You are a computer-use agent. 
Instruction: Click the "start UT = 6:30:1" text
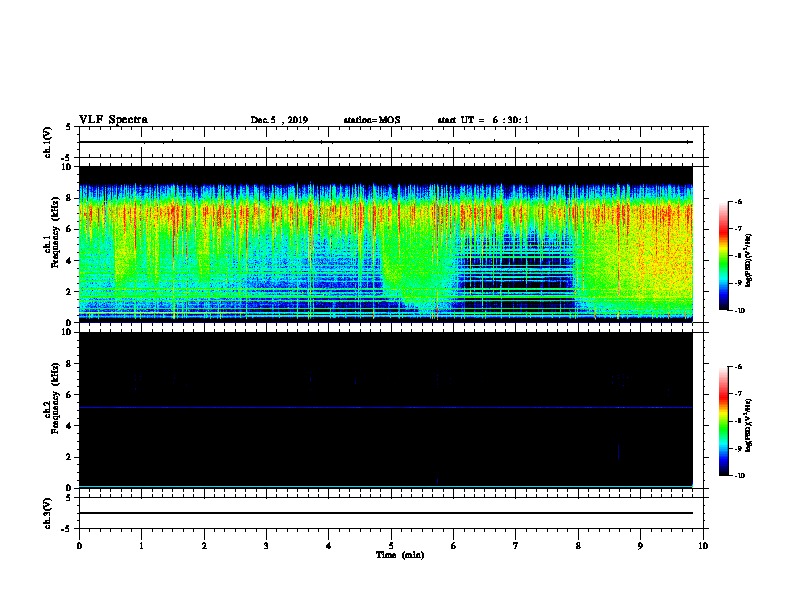coord(483,120)
